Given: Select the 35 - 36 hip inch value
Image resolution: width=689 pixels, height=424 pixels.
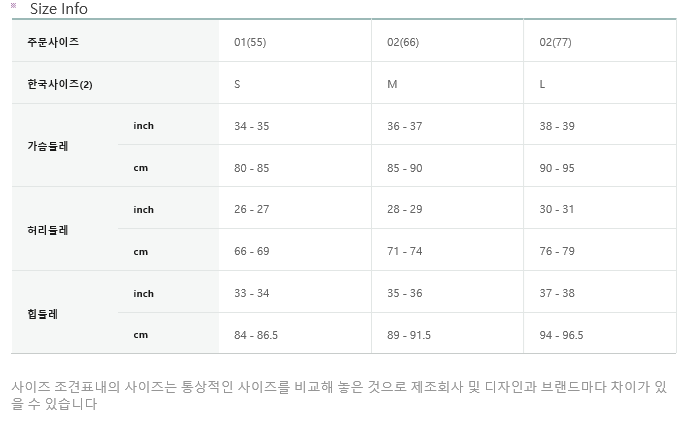Looking at the screenshot, I should pos(404,293).
